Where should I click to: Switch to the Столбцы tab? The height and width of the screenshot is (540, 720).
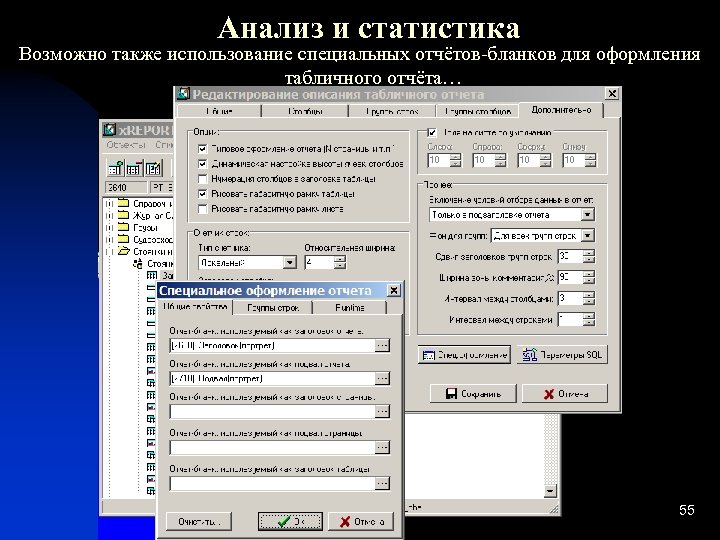305,111
